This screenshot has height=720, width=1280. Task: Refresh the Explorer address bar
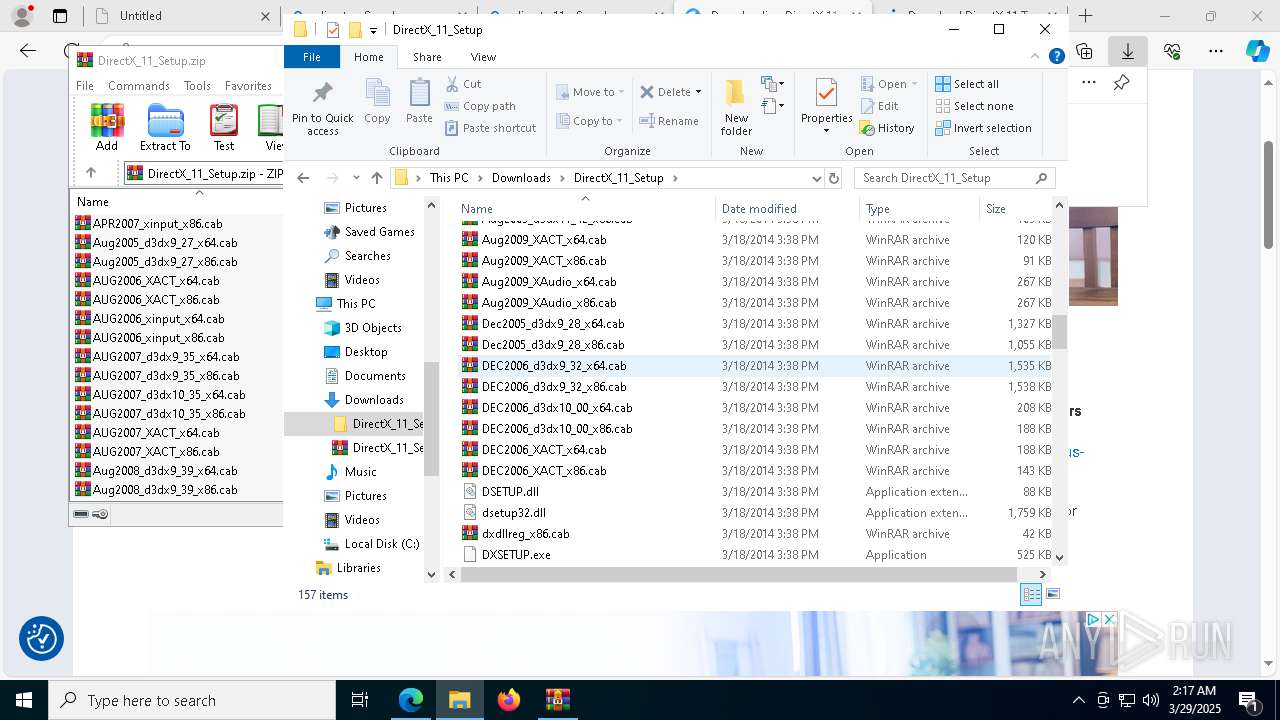coord(834,178)
